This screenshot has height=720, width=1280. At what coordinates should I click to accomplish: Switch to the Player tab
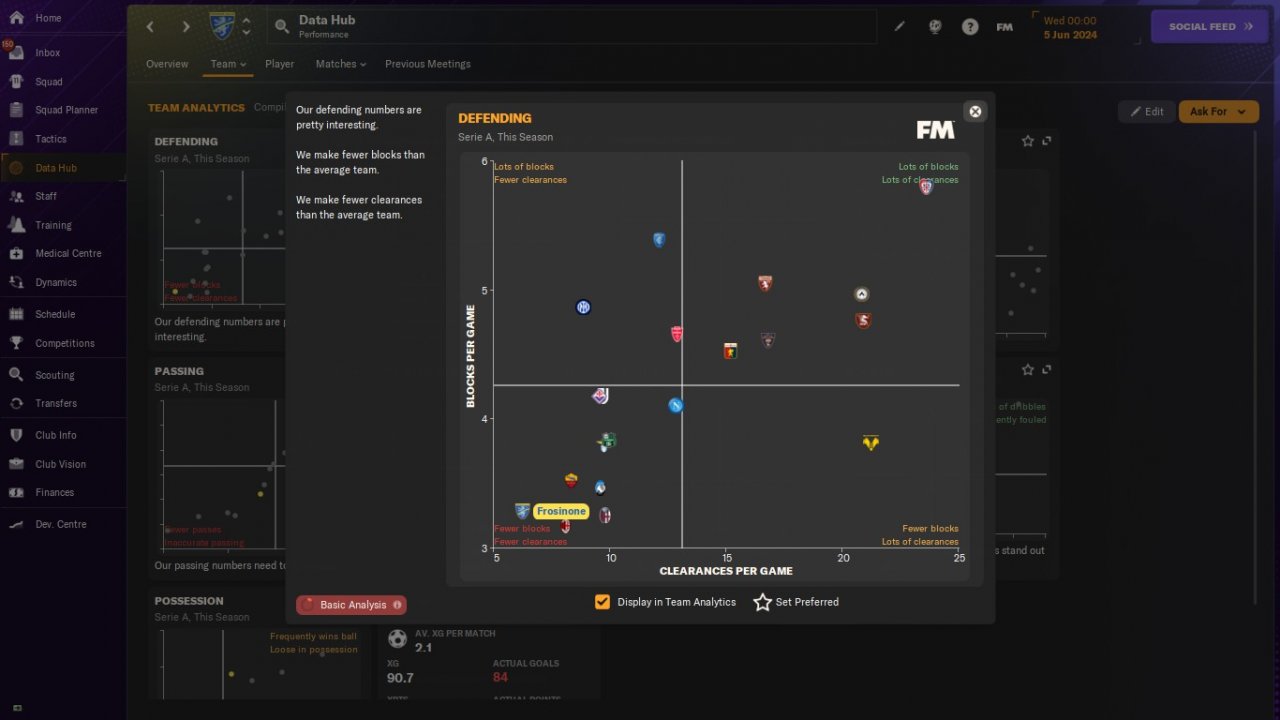pyautogui.click(x=280, y=64)
